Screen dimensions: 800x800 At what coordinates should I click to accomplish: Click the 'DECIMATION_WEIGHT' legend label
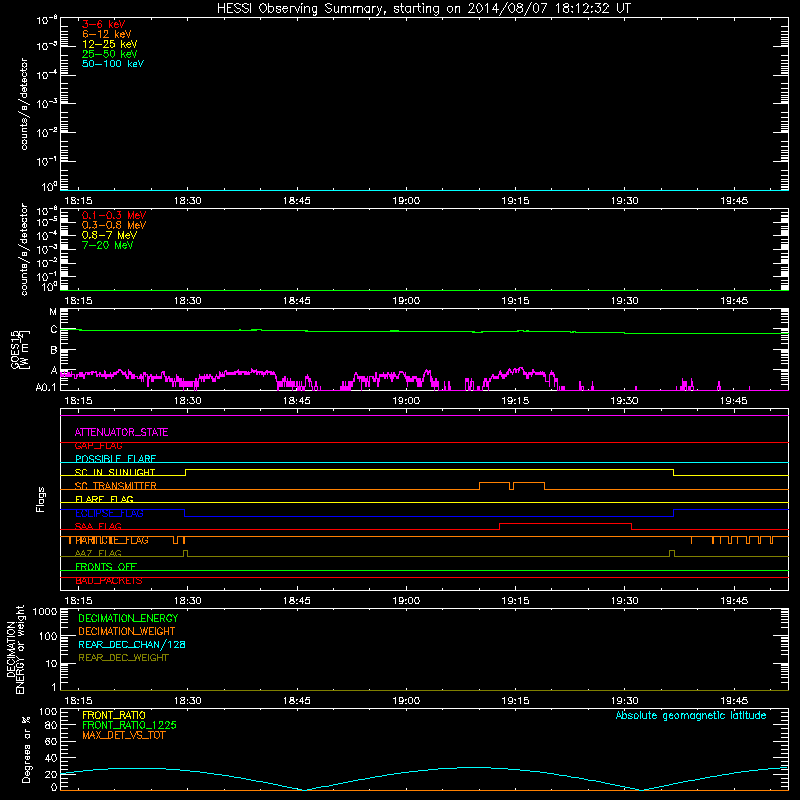[x=127, y=632]
